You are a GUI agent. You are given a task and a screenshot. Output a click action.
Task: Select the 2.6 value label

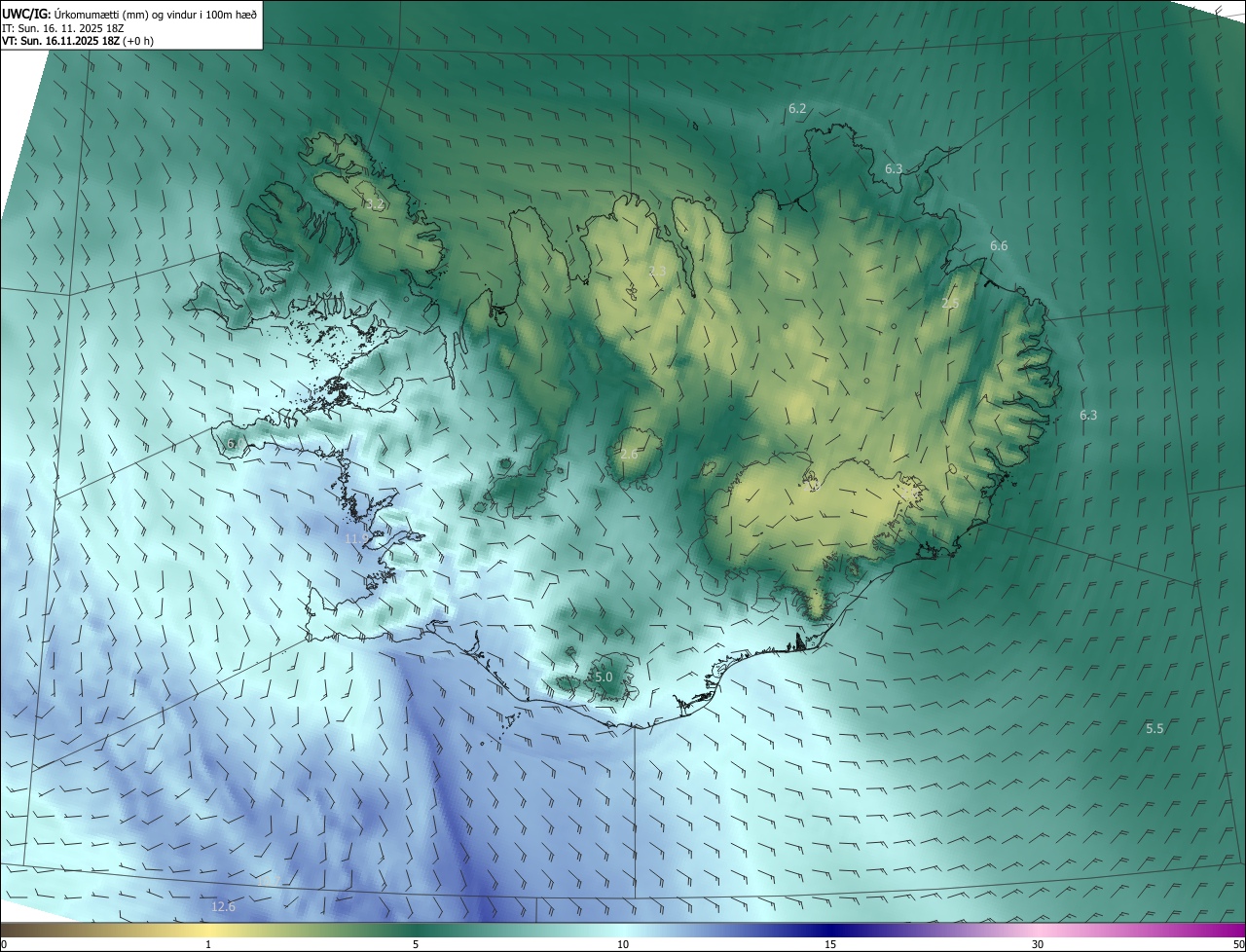pyautogui.click(x=629, y=454)
